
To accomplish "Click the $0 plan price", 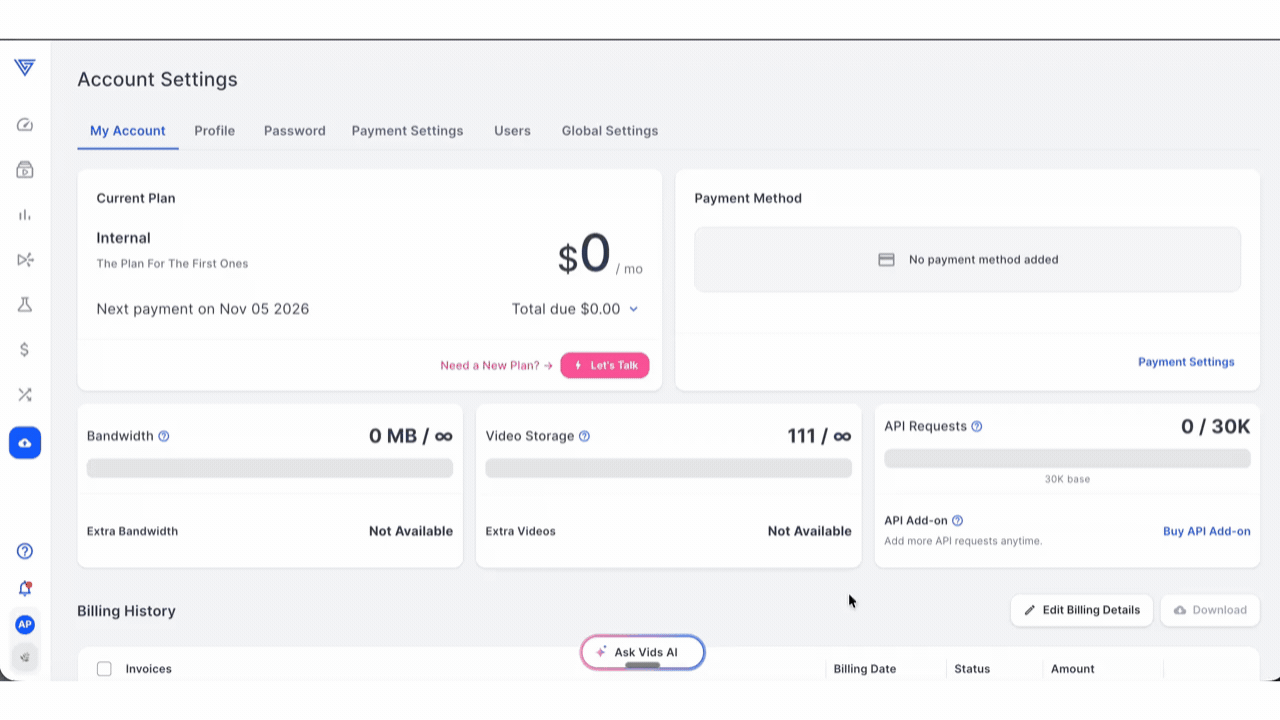I will point(584,254).
